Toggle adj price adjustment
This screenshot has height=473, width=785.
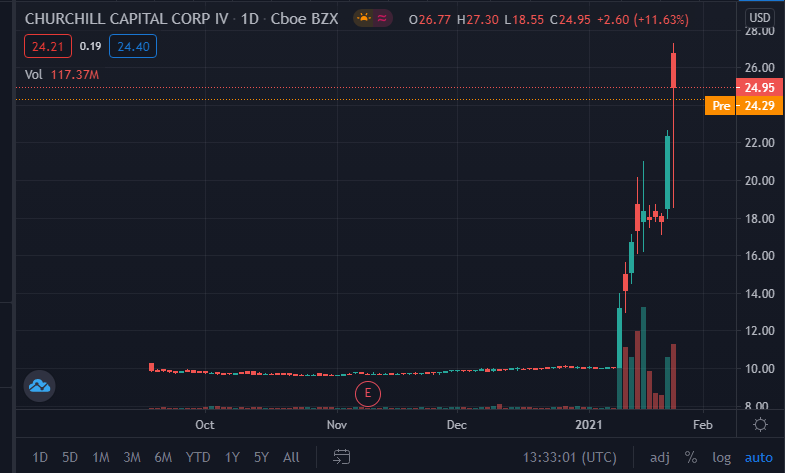pos(660,457)
